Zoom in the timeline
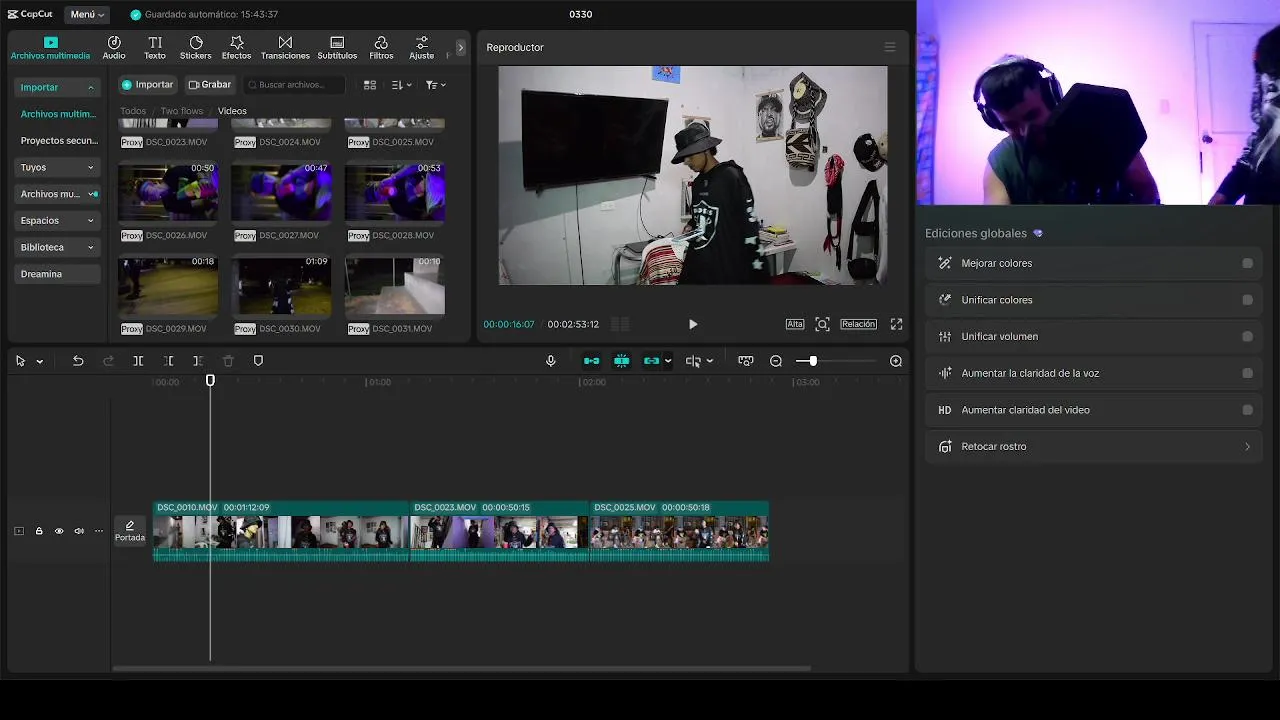The width and height of the screenshot is (1280, 720). [x=896, y=361]
